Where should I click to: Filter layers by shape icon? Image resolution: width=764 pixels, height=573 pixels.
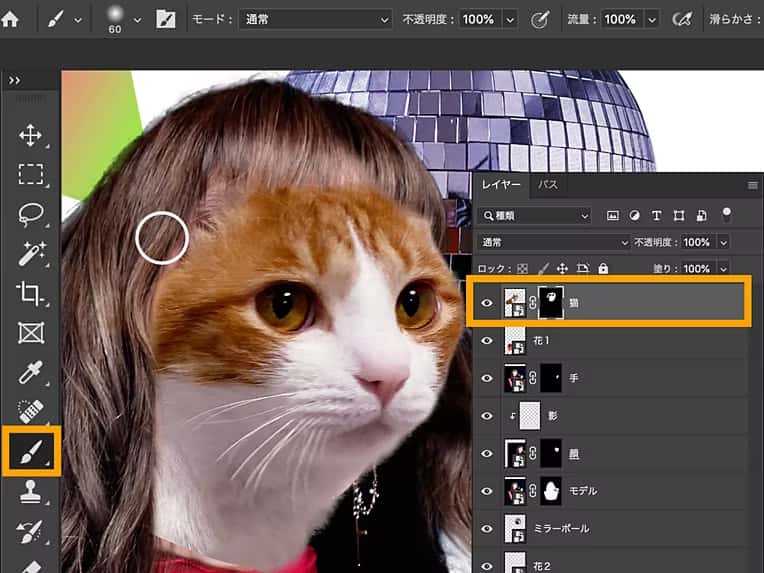(679, 215)
